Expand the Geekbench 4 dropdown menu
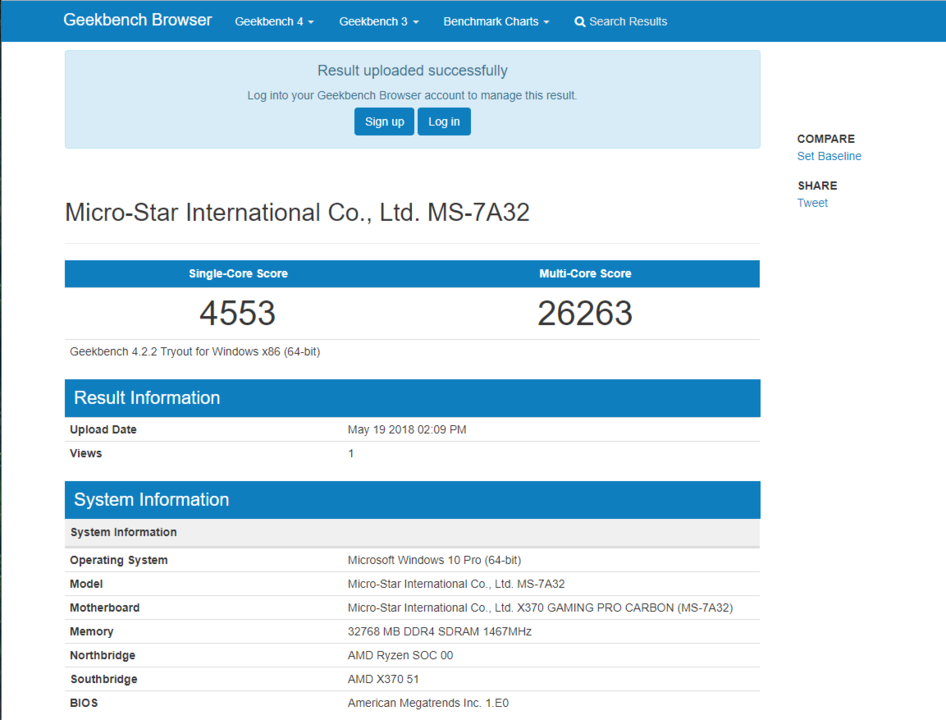 [275, 22]
